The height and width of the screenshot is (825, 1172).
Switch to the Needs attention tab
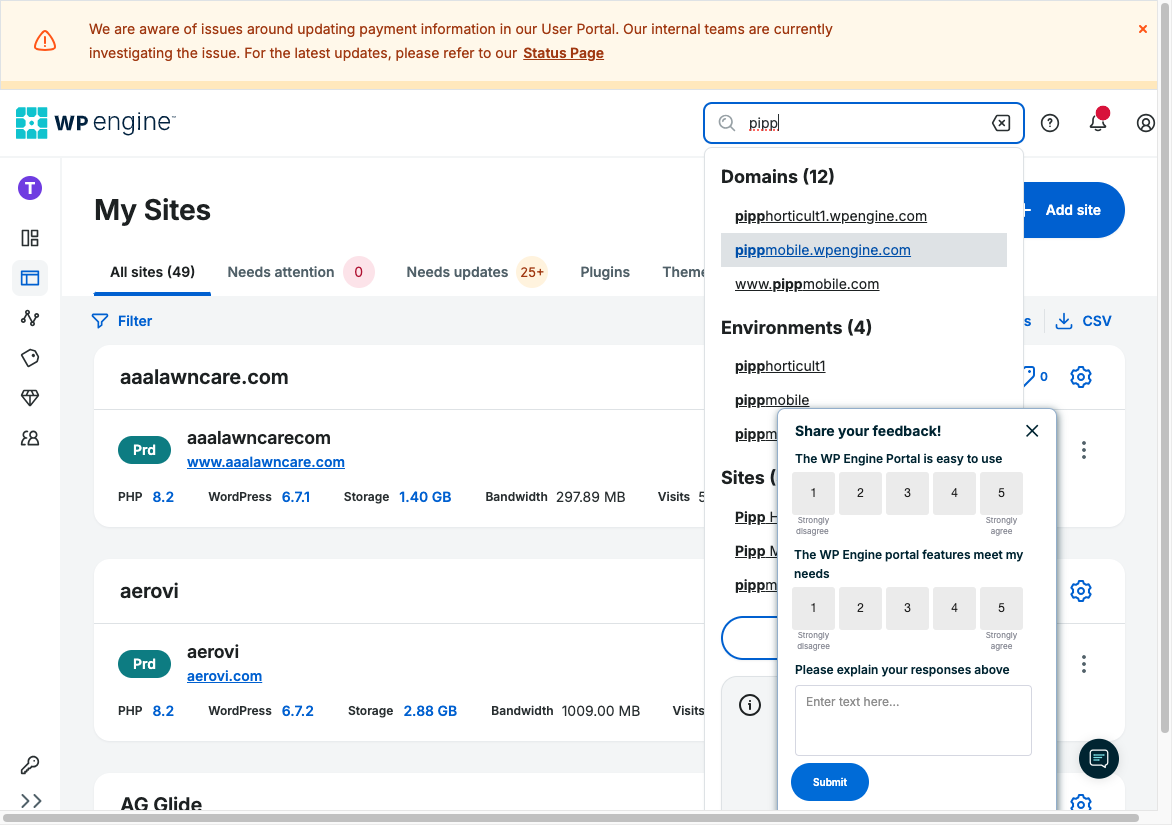click(x=300, y=272)
